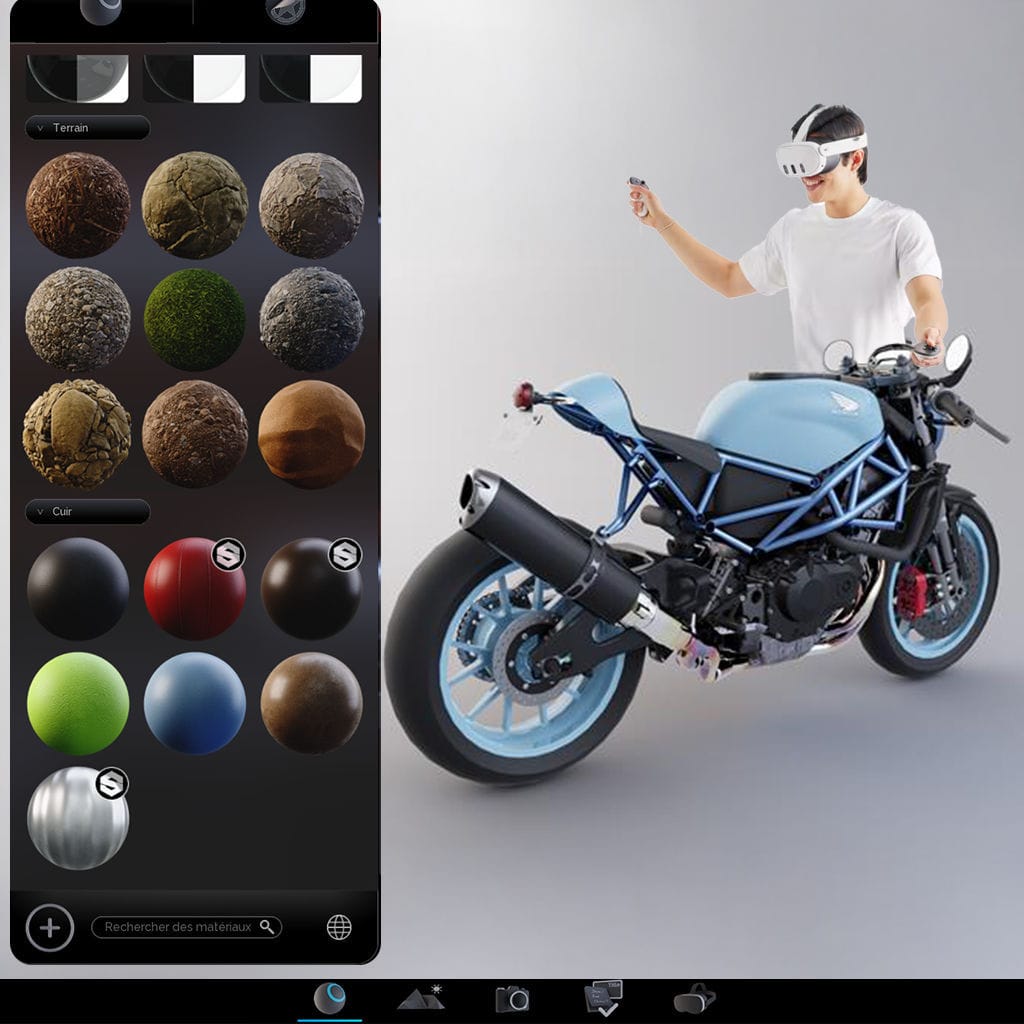Click the Rechercher des matériaux search field
The height and width of the screenshot is (1024, 1024).
point(177,927)
